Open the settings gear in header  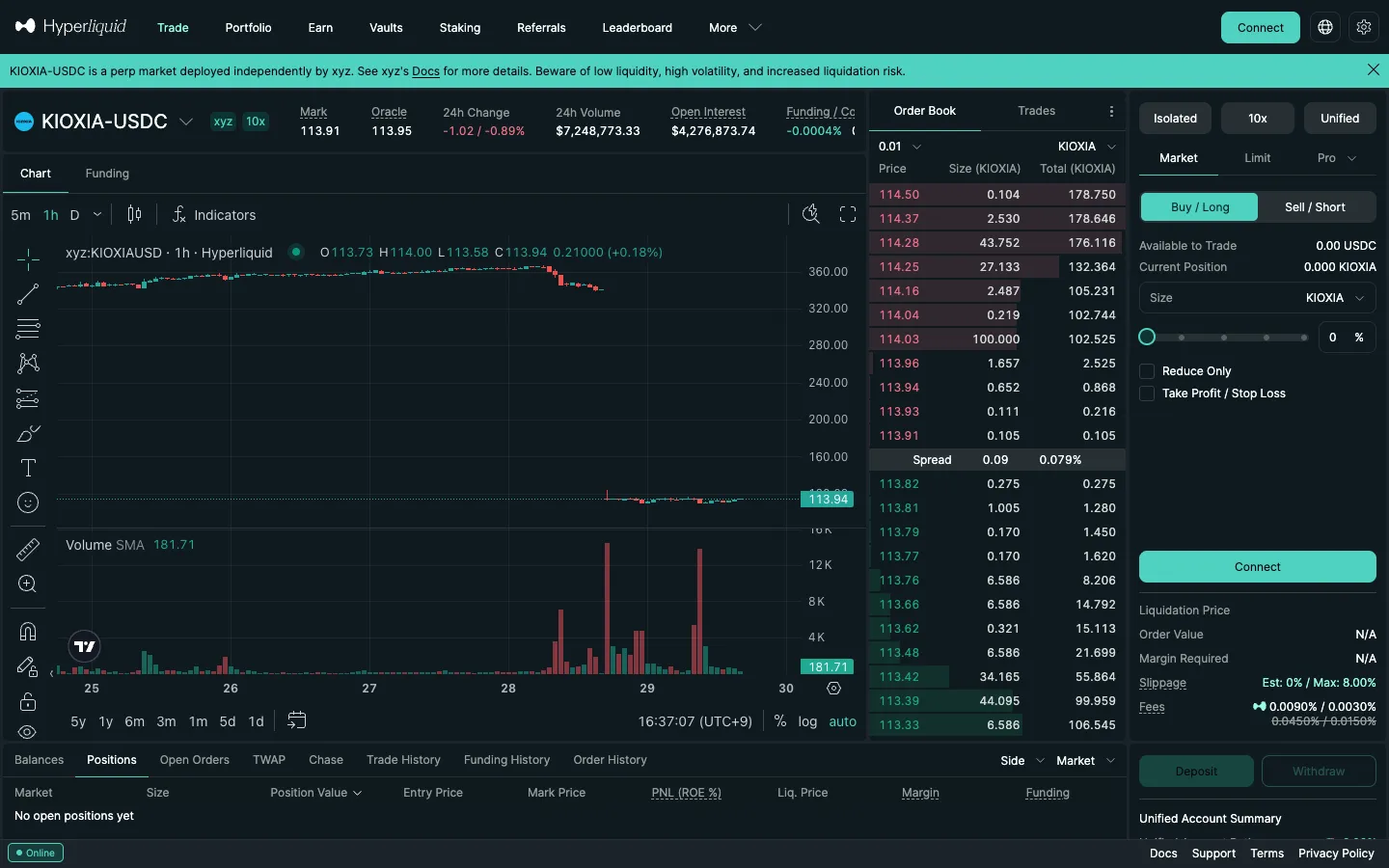1364,27
